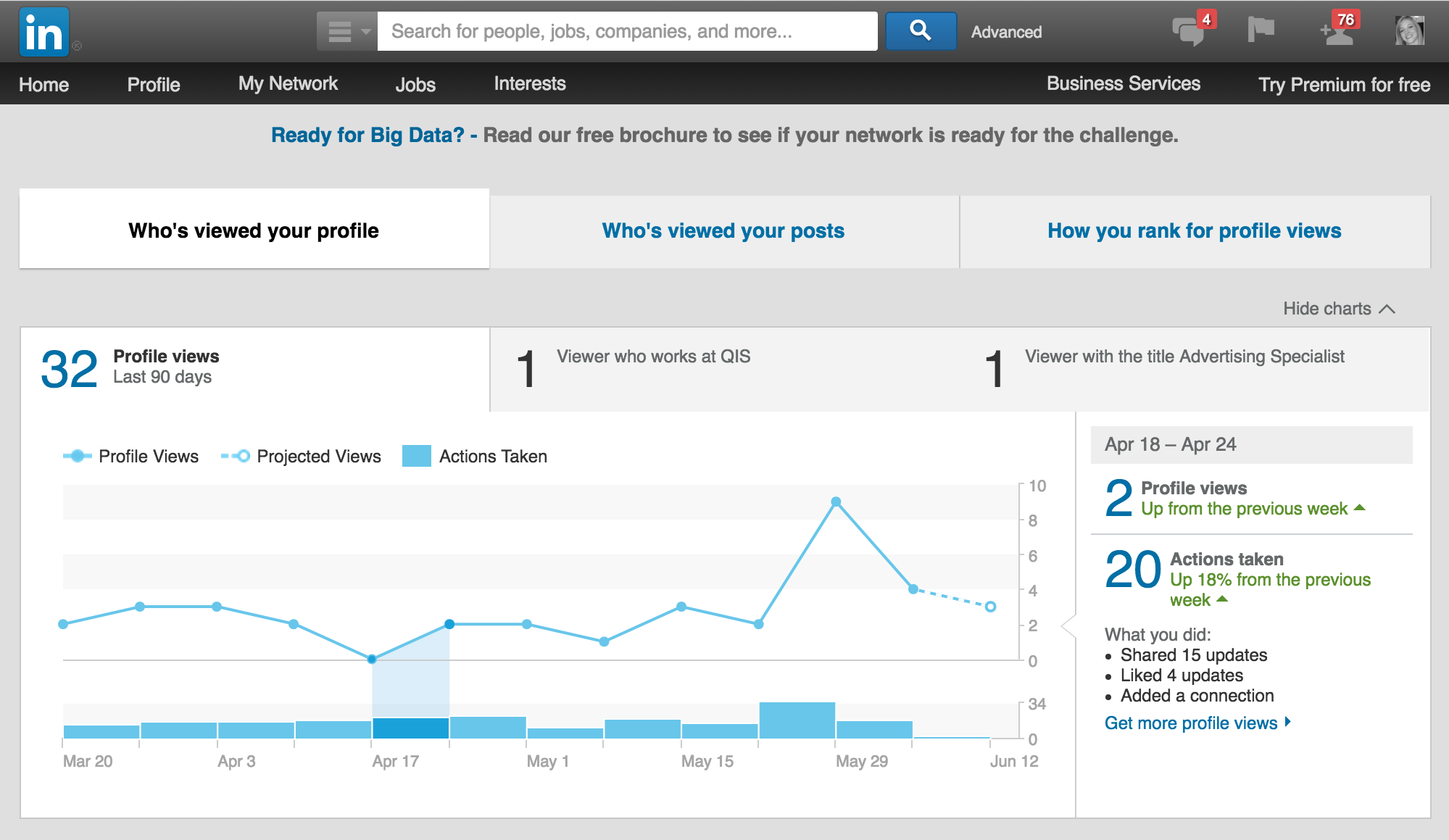Open the messages speech bubble icon
The height and width of the screenshot is (840, 1449).
click(1189, 31)
